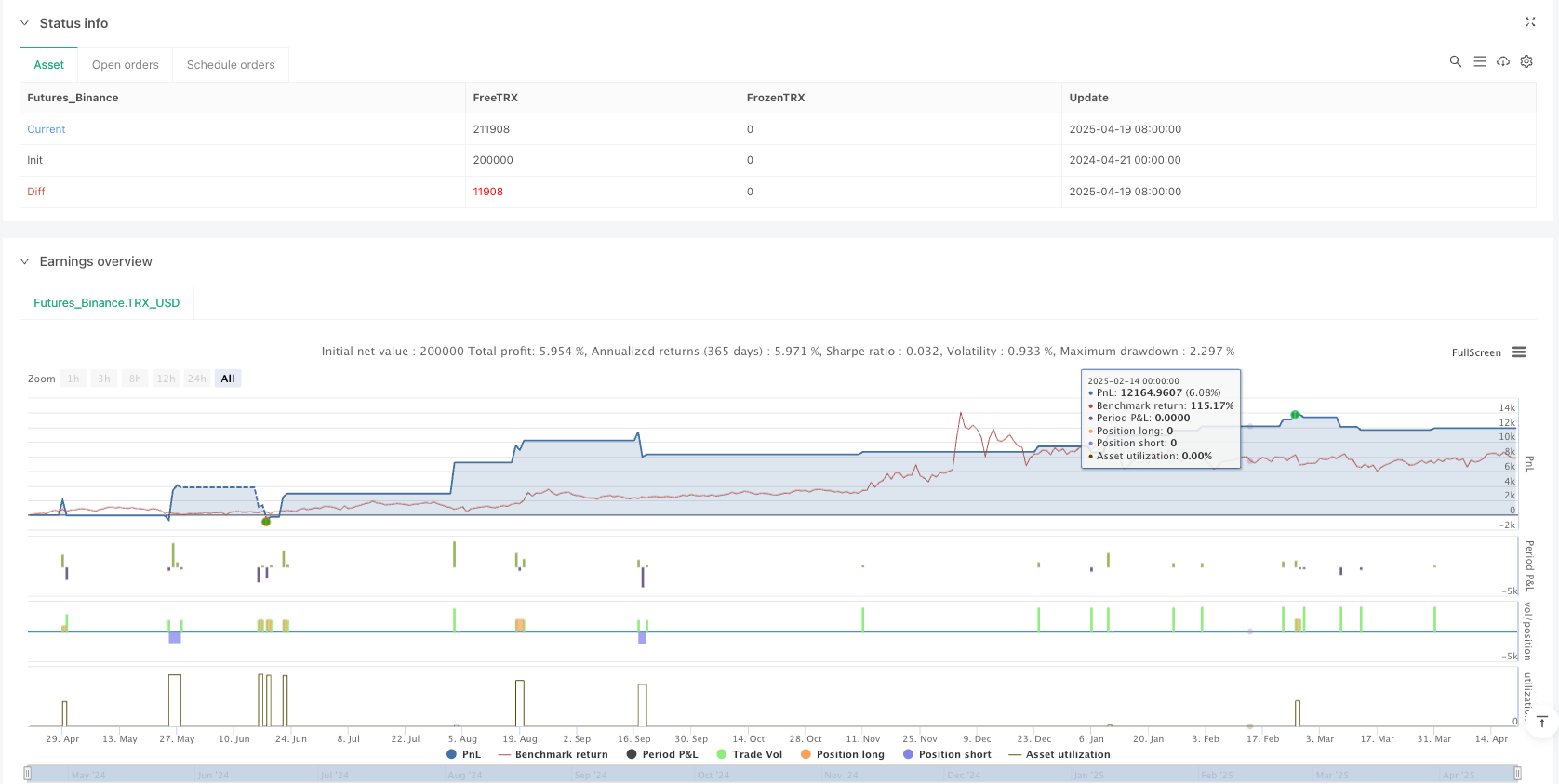Toggle the PnL series in chart legend
1559x784 pixels.
click(x=463, y=754)
